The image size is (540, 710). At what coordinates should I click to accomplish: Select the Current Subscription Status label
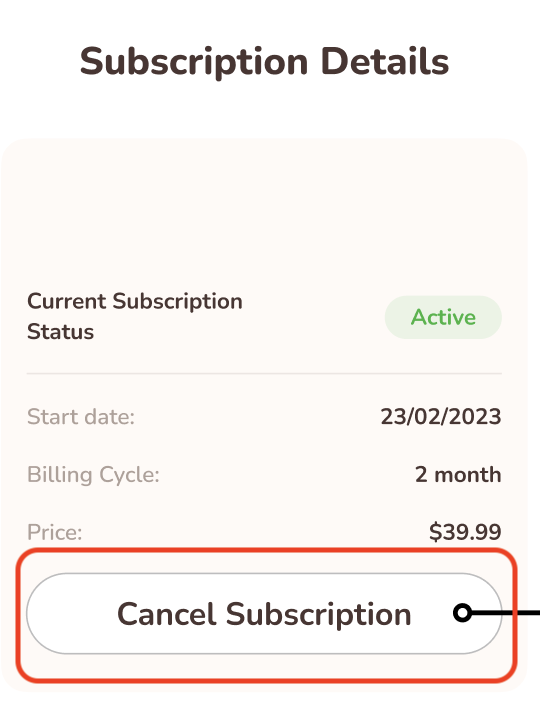135,316
